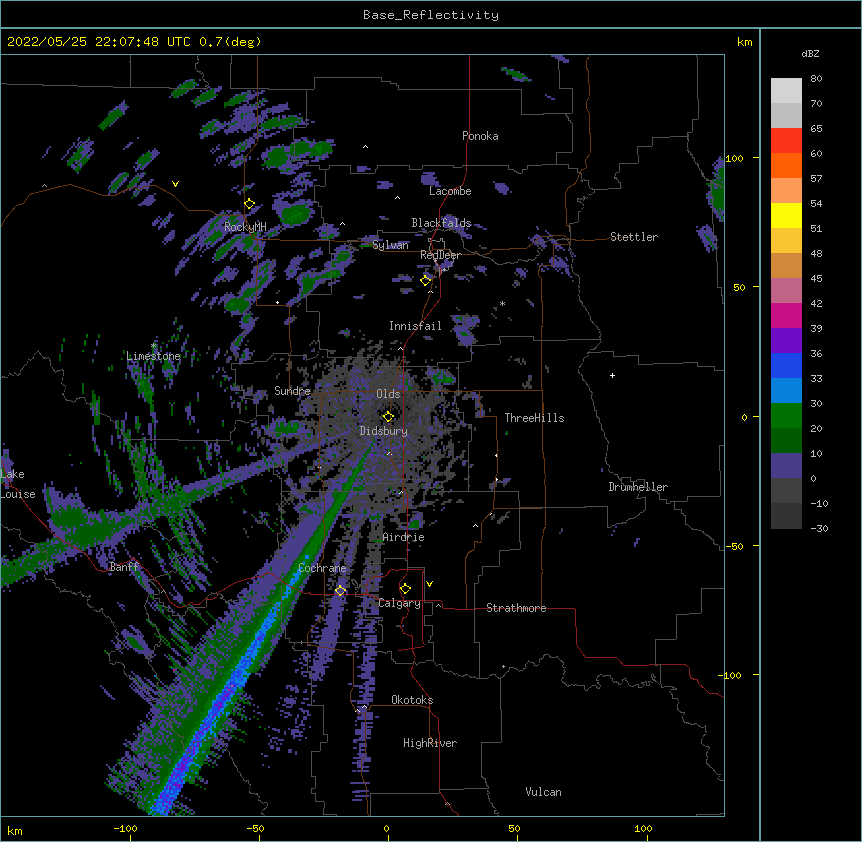Pick the green 20-30 dBZ legend swatch
This screenshot has height=842, width=862.
(x=786, y=416)
